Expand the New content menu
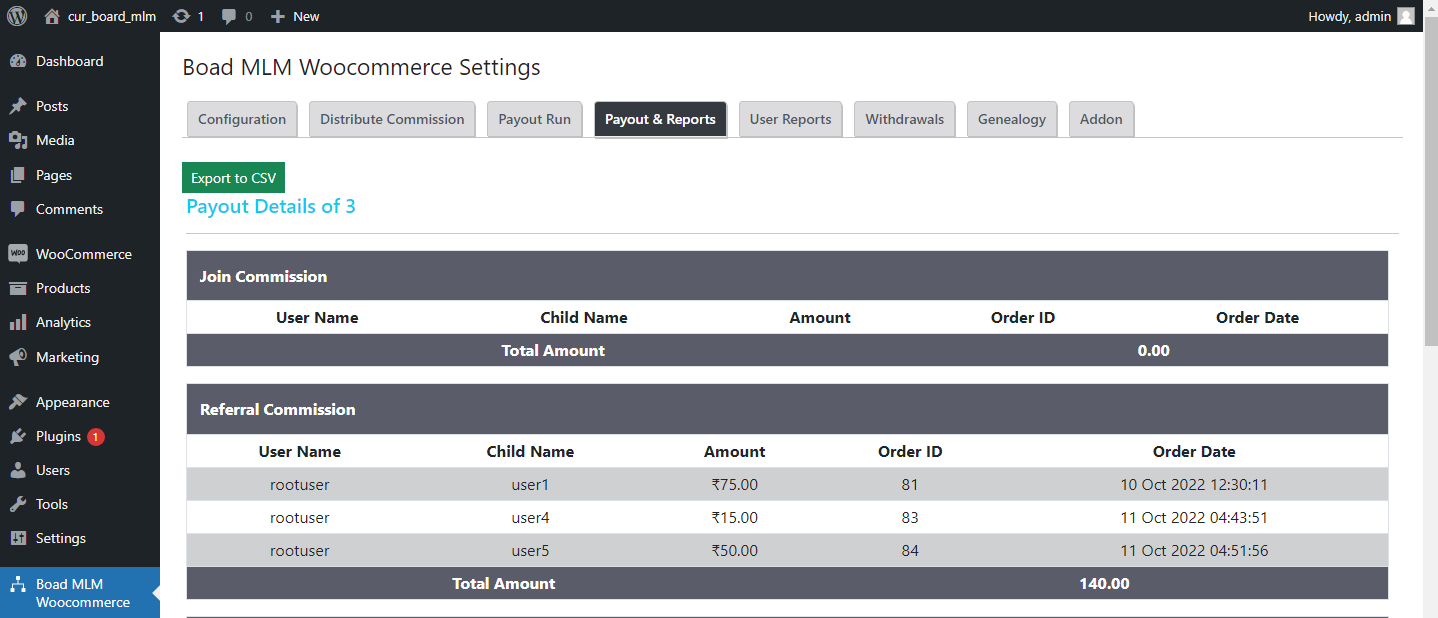 pyautogui.click(x=294, y=15)
